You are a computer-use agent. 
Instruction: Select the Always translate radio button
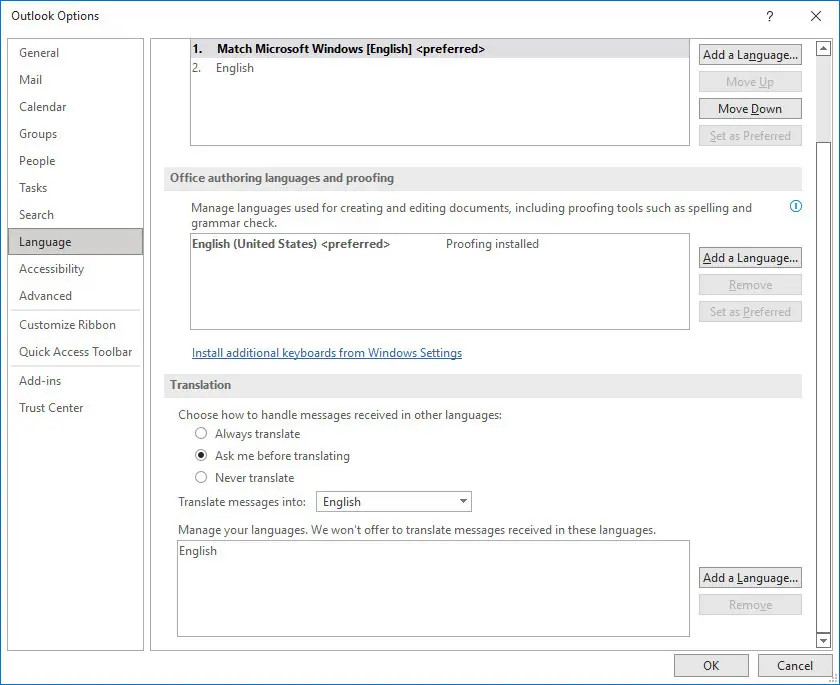tap(201, 434)
